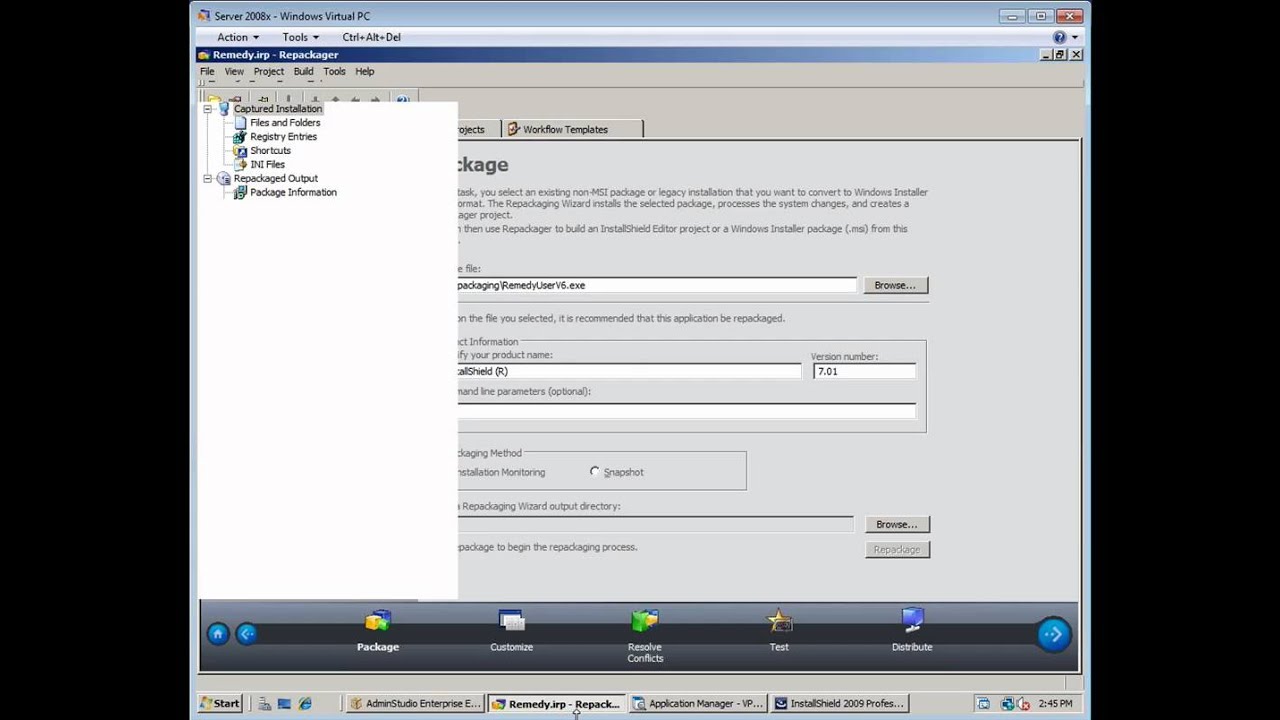Switch to the Workflow Templates tab

pos(572,129)
